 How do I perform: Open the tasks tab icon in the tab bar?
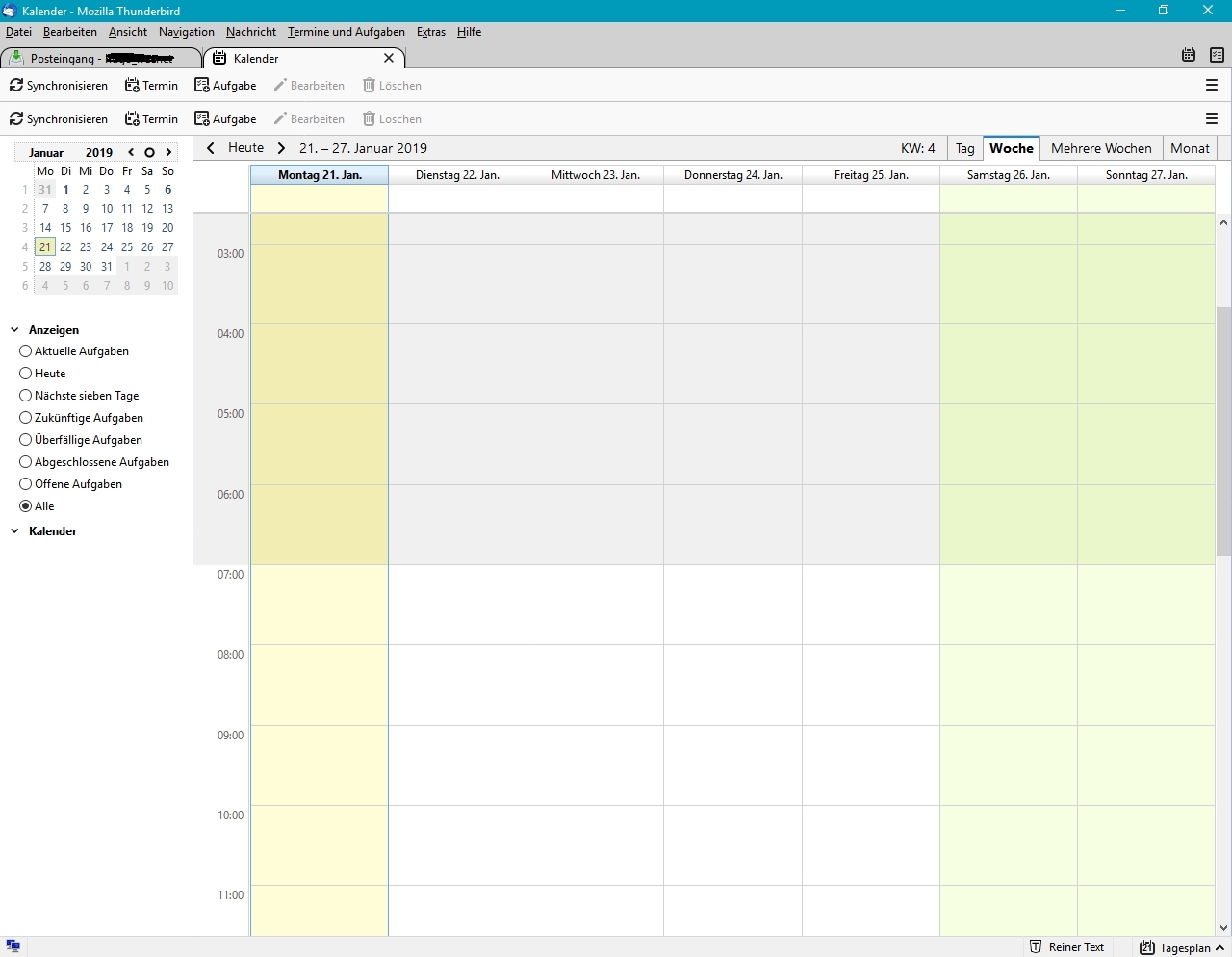(x=1217, y=55)
